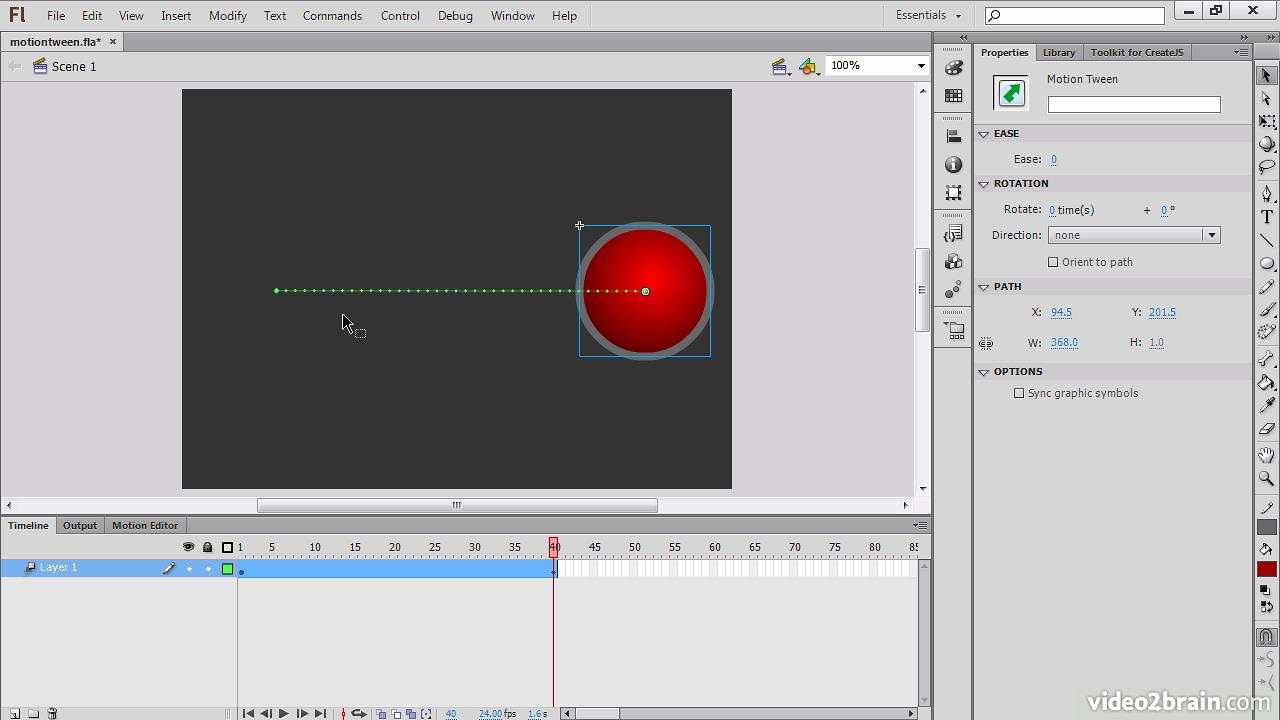
Task: Open the Commands menu
Action: tap(332, 15)
